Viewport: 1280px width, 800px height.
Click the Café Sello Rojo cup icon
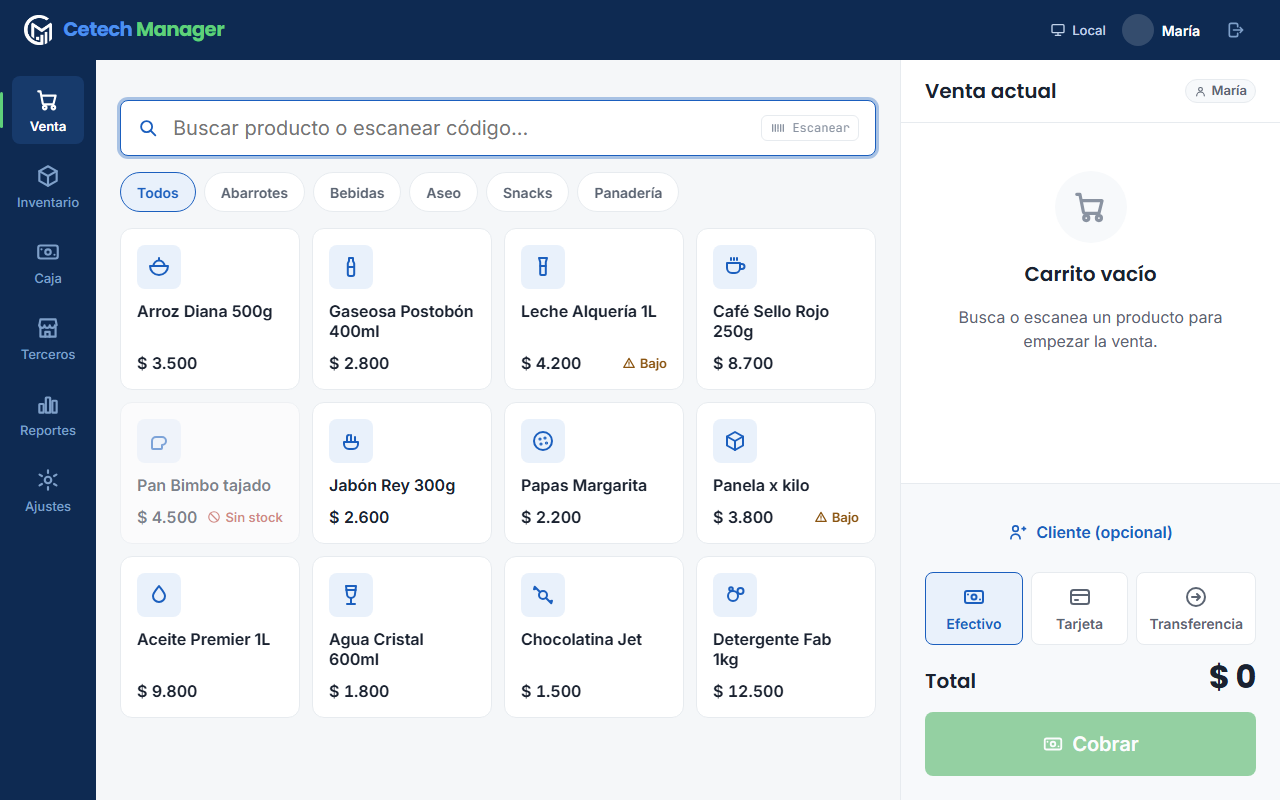(x=735, y=267)
